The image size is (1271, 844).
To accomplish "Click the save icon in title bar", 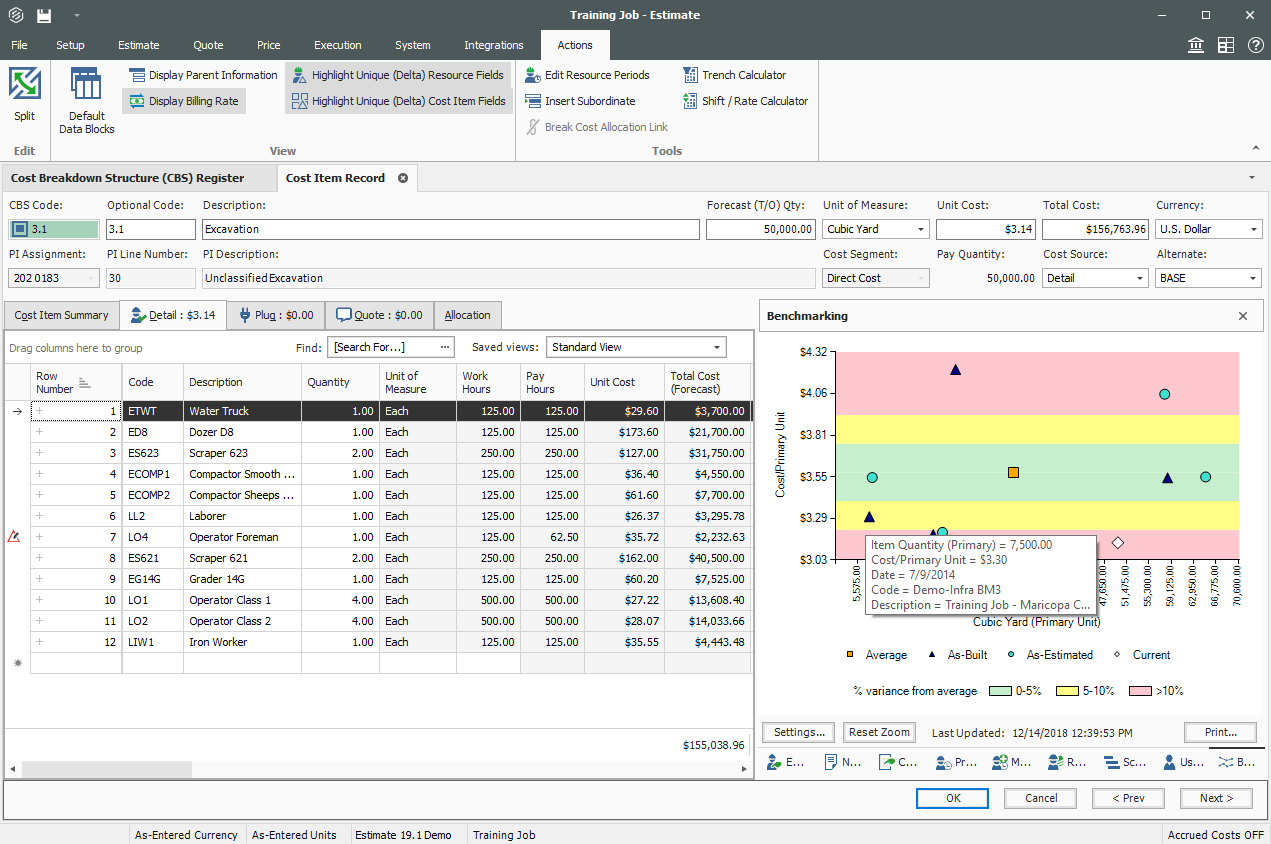I will pyautogui.click(x=44, y=15).
